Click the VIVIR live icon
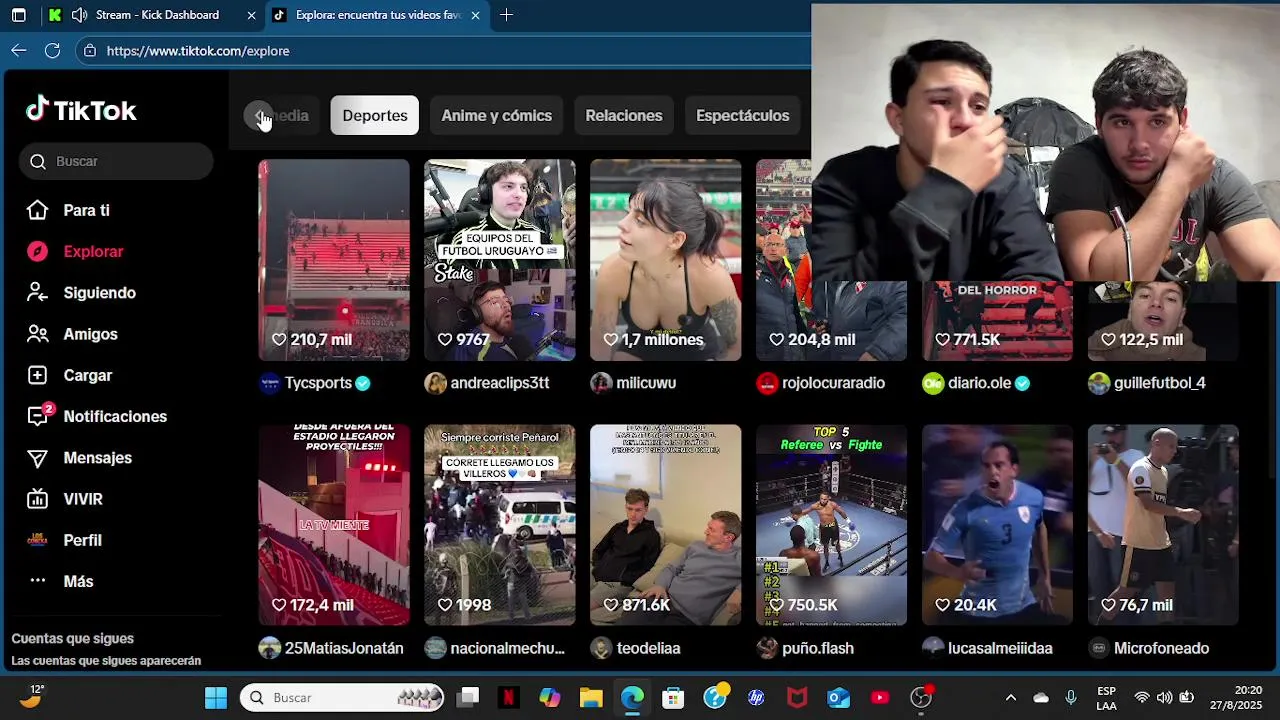The image size is (1280, 720). tap(37, 499)
